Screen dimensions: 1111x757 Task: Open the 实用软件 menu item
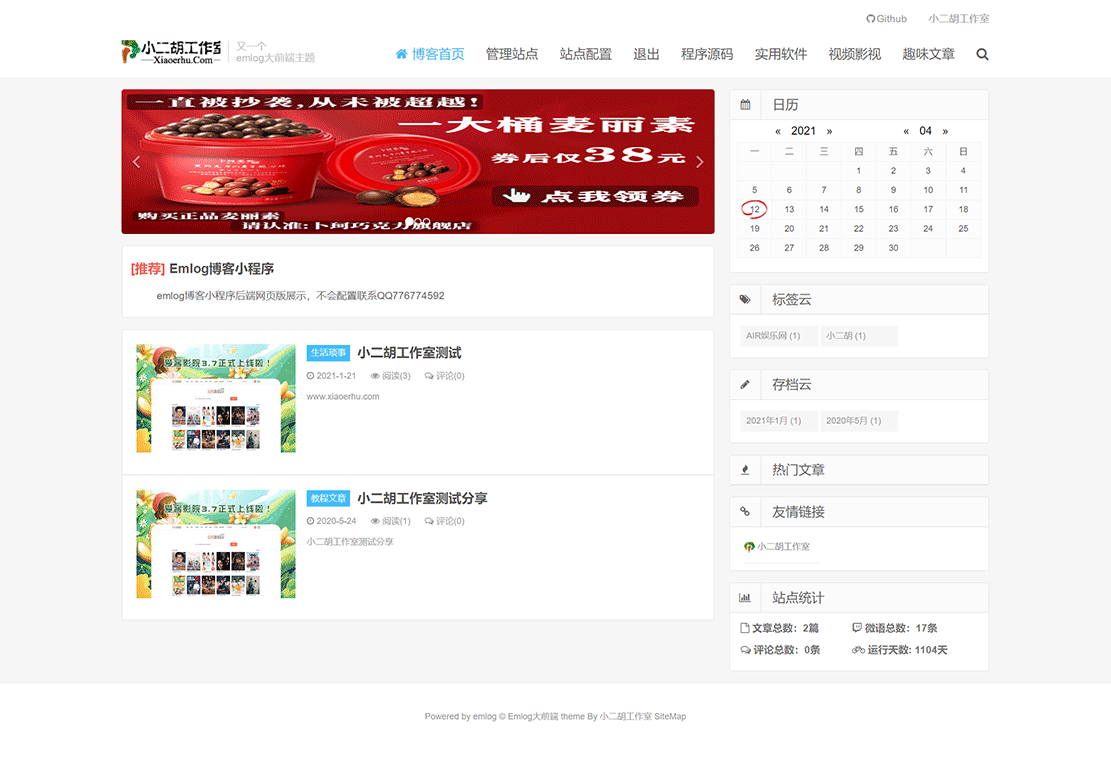pyautogui.click(x=781, y=55)
